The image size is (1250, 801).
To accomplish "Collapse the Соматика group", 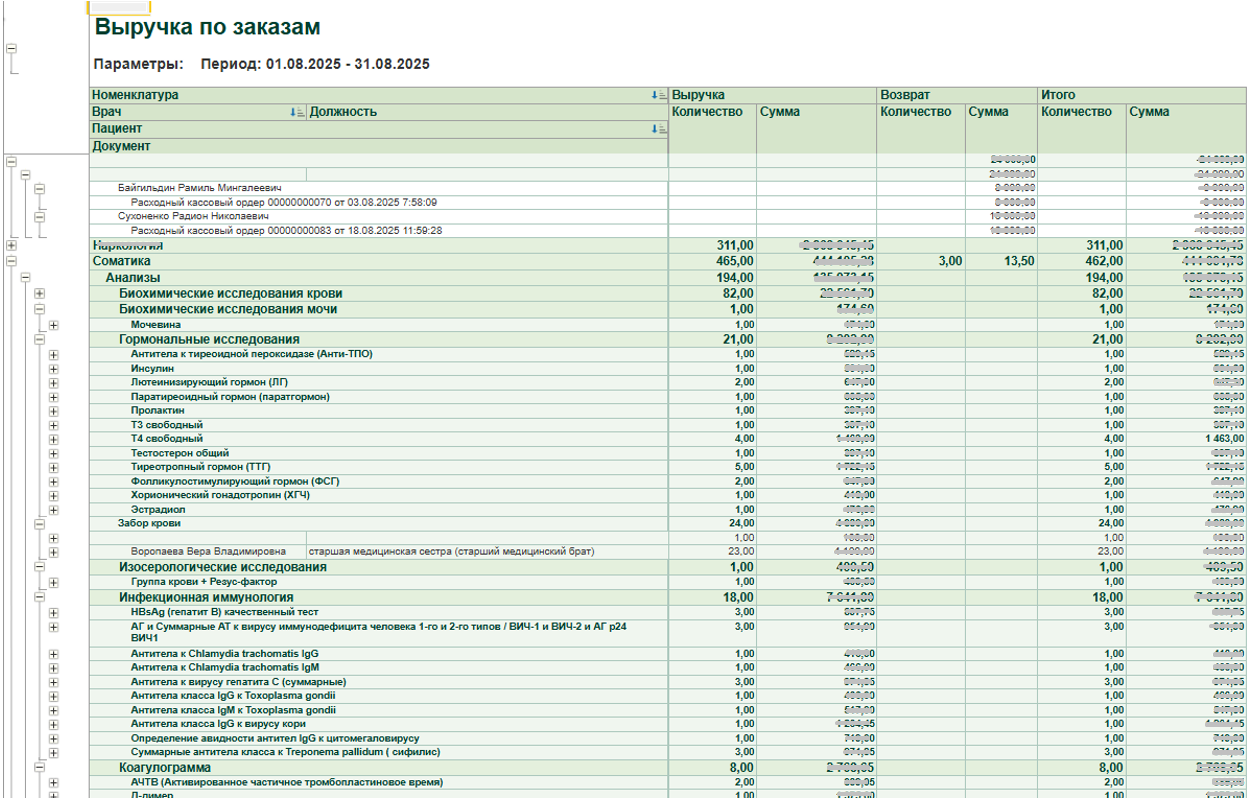I will pos(11,261).
